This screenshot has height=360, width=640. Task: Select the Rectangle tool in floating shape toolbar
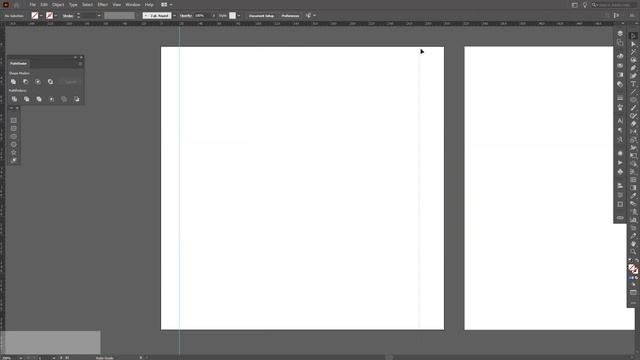[x=13, y=120]
